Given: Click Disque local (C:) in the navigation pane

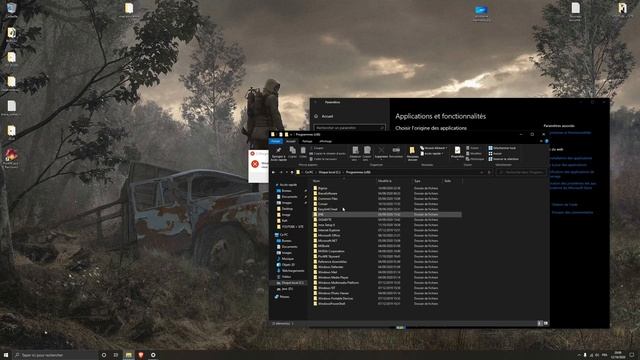Looking at the screenshot, I should (292, 282).
